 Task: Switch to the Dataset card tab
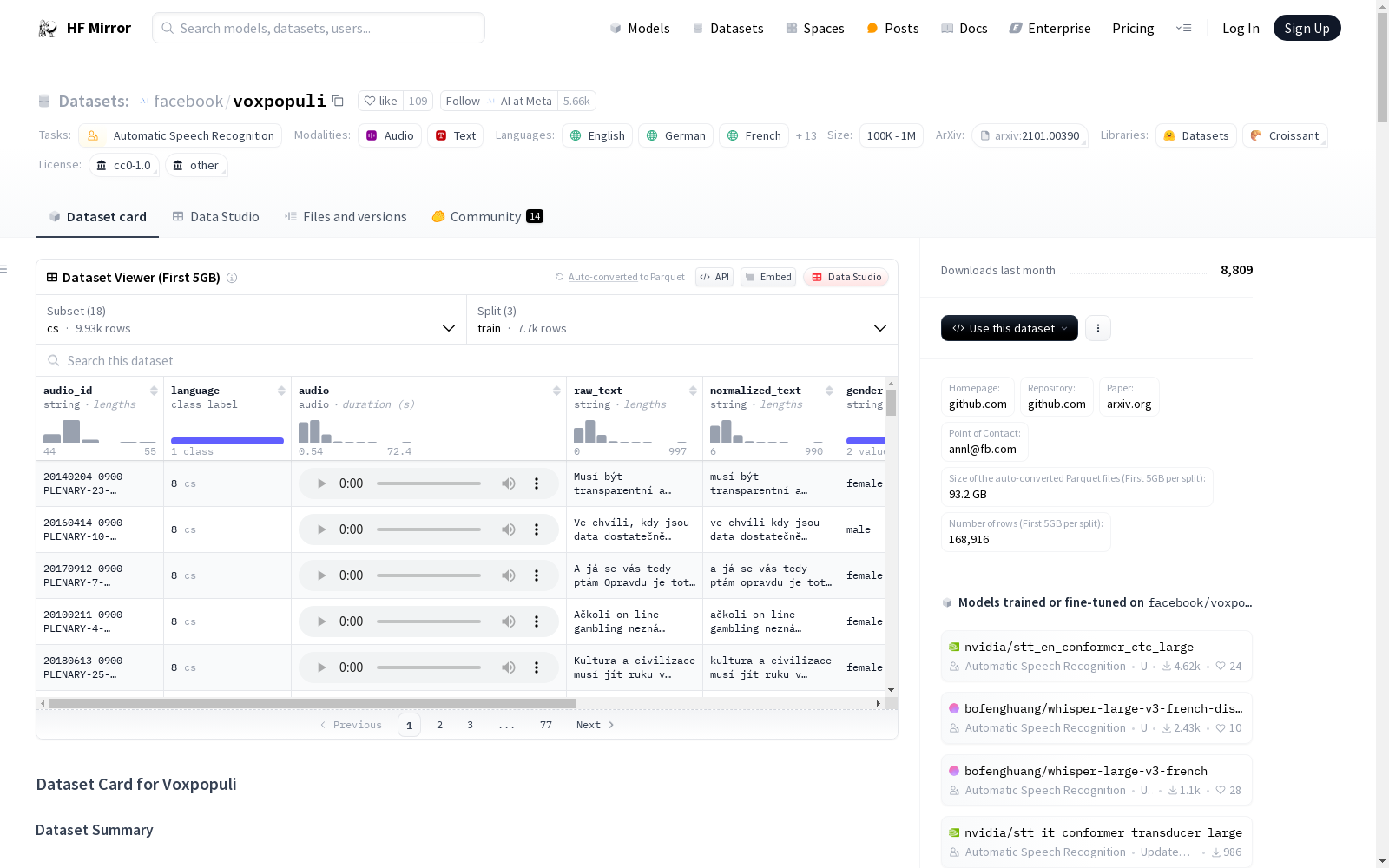(x=97, y=217)
